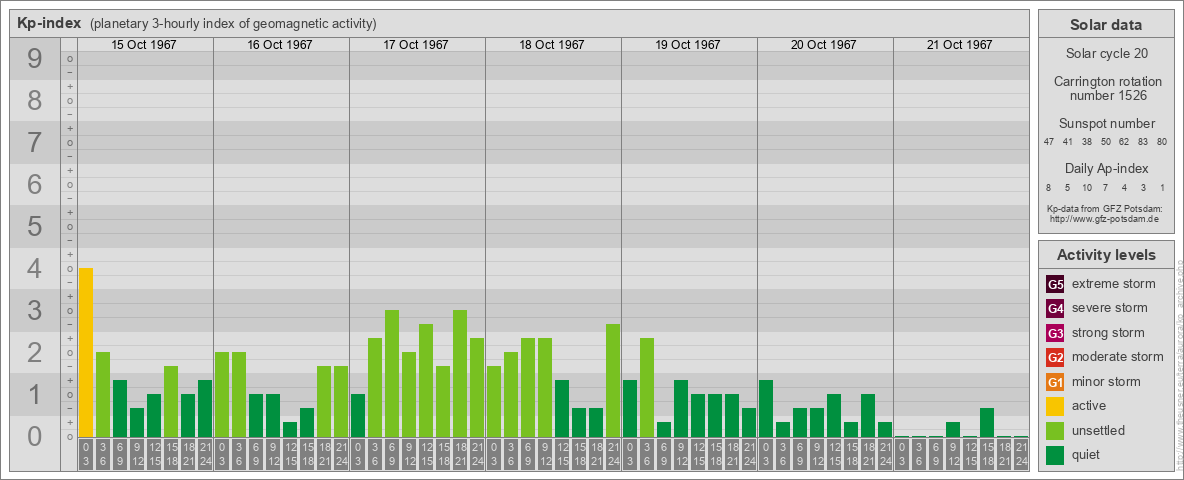Click the 18 Oct 21-24 hour bar

[x=612, y=380]
